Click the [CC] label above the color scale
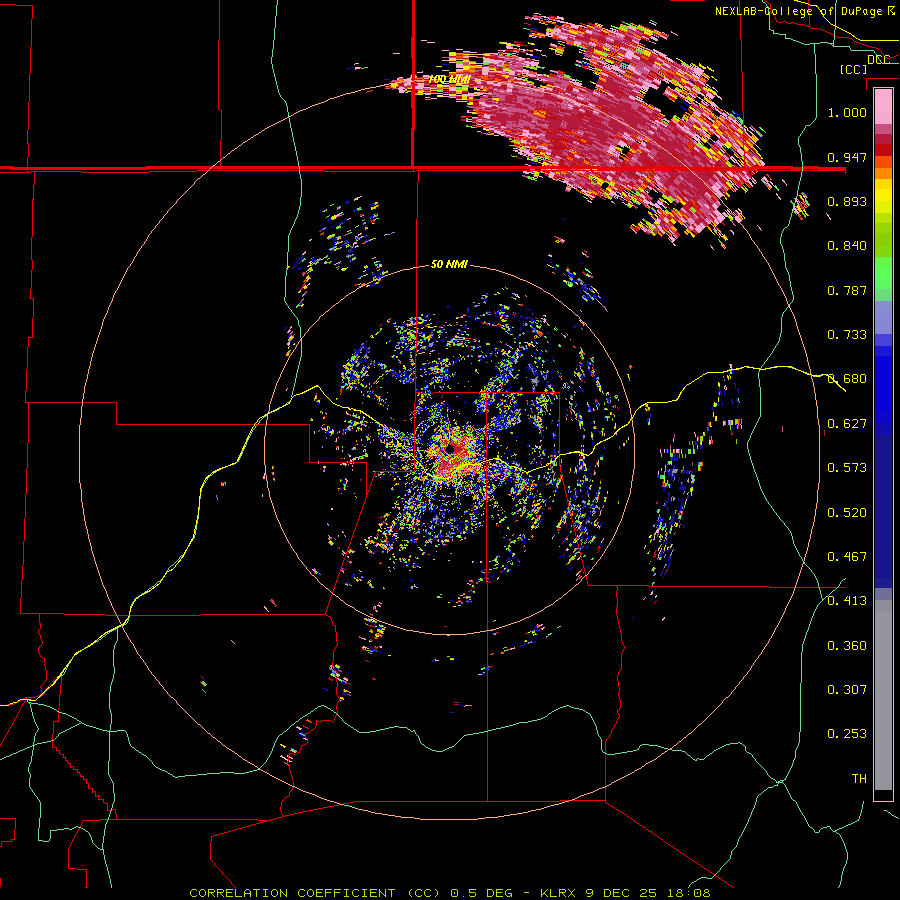Viewport: 900px width, 900px height. [853, 69]
